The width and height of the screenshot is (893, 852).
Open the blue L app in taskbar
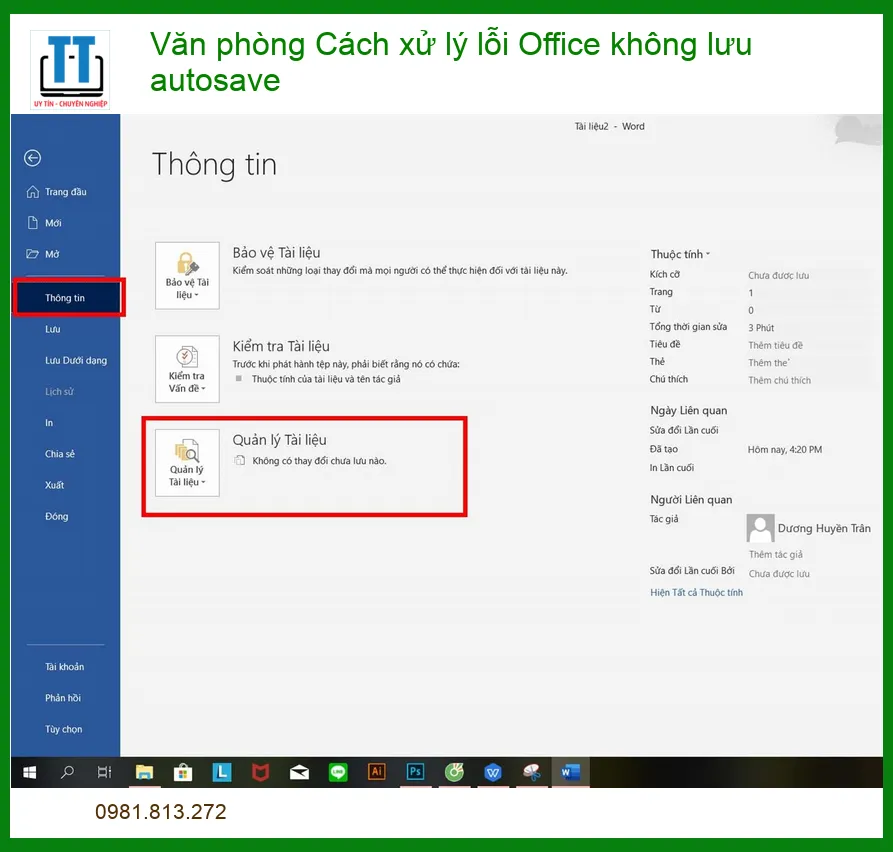(222, 772)
